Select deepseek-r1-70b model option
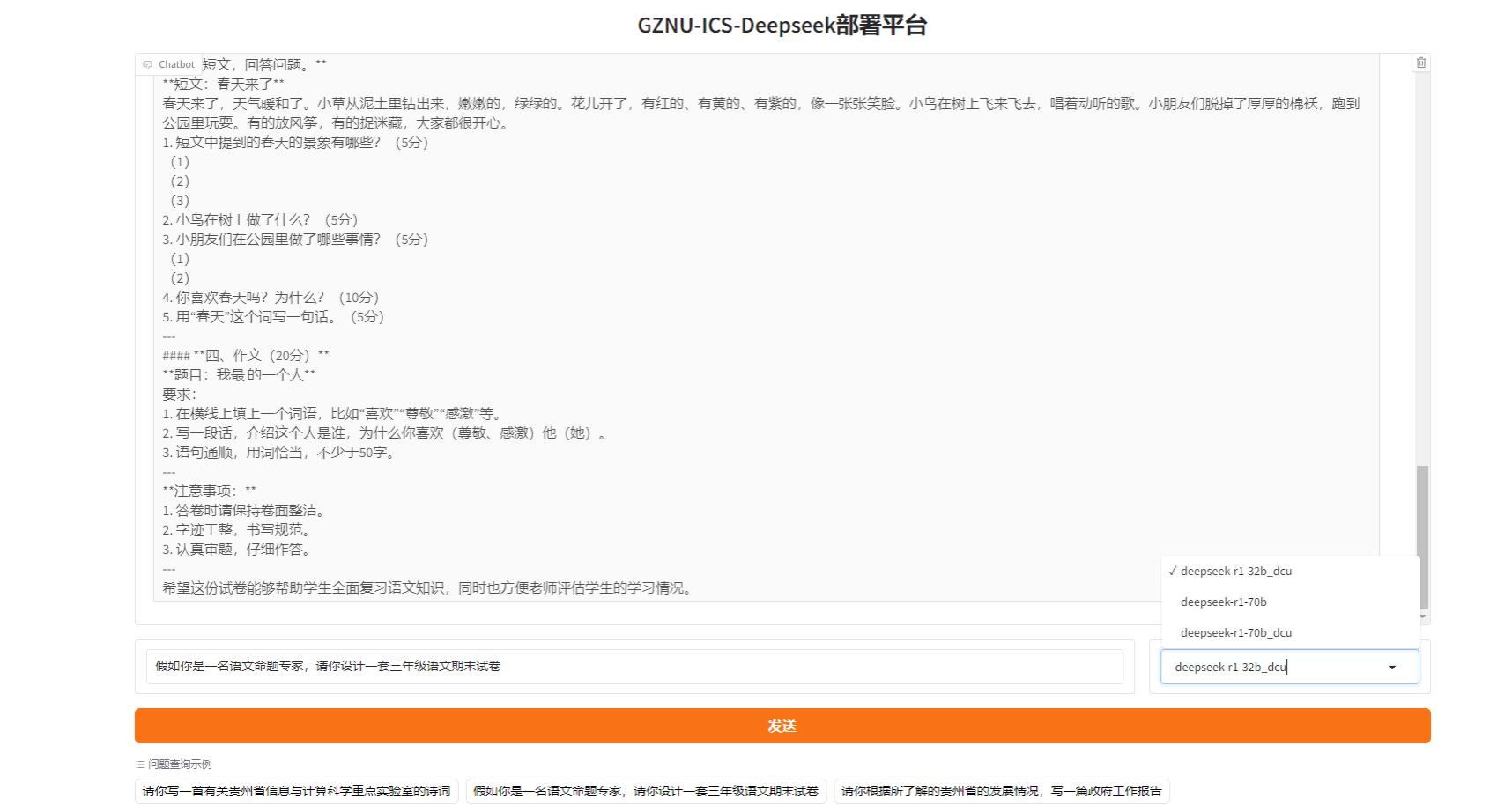Image resolution: width=1512 pixels, height=805 pixels. [x=1290, y=602]
